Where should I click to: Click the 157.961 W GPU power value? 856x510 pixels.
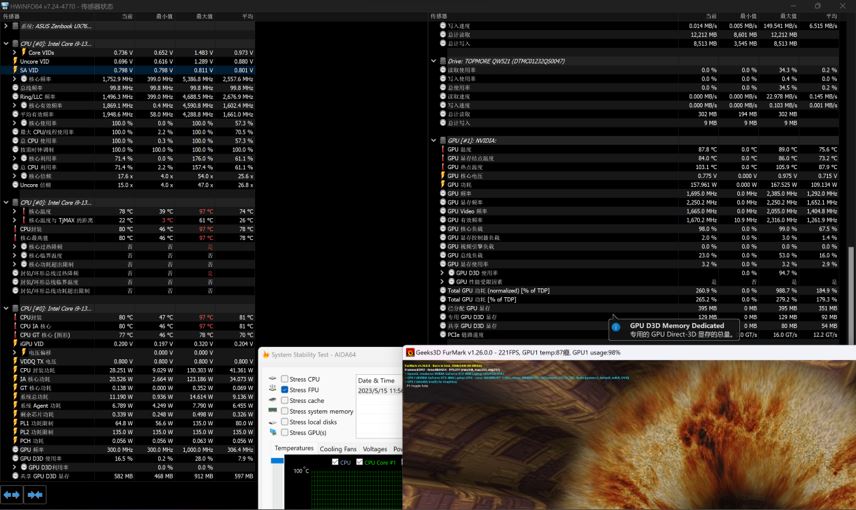pos(702,185)
